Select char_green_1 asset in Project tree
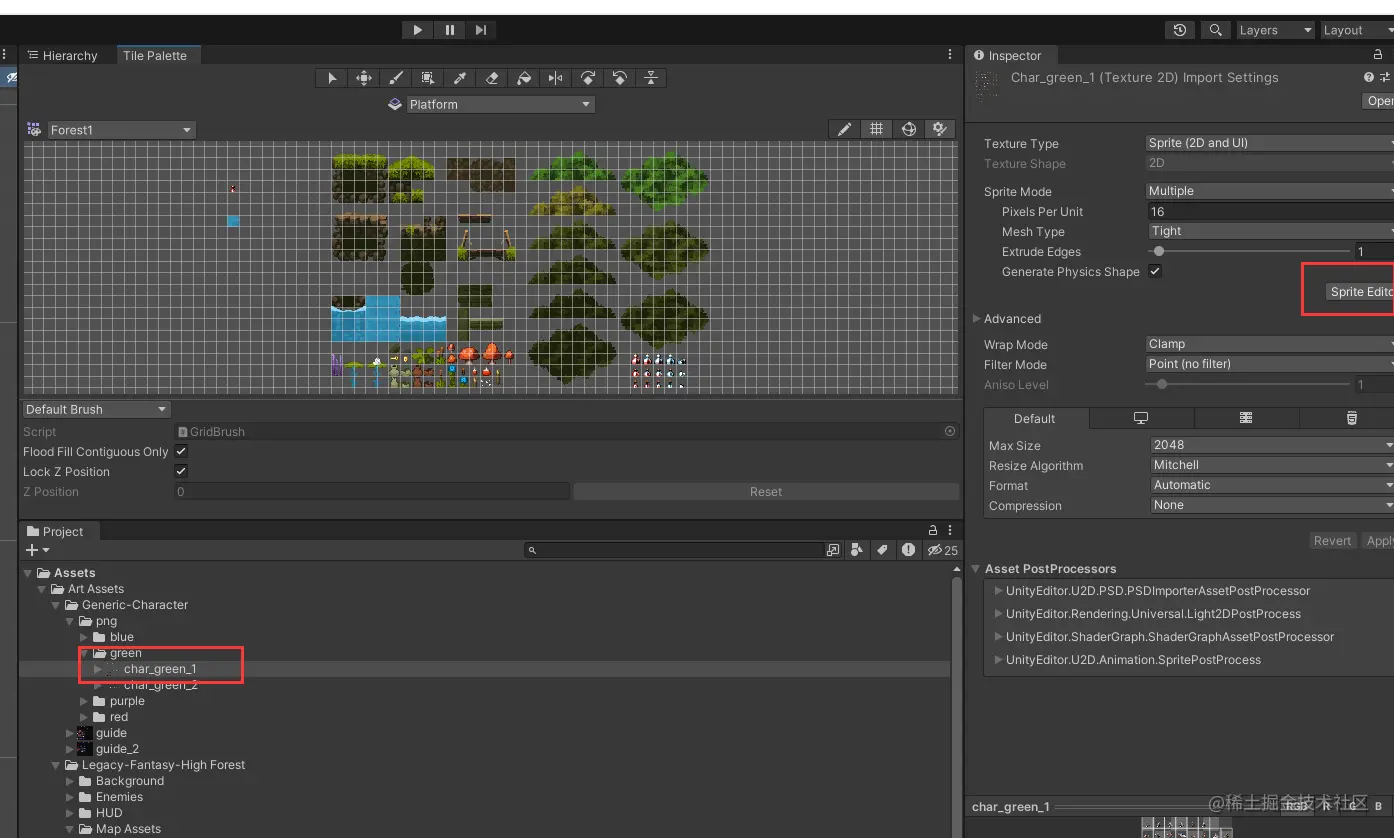Image resolution: width=1394 pixels, height=838 pixels. 160,669
